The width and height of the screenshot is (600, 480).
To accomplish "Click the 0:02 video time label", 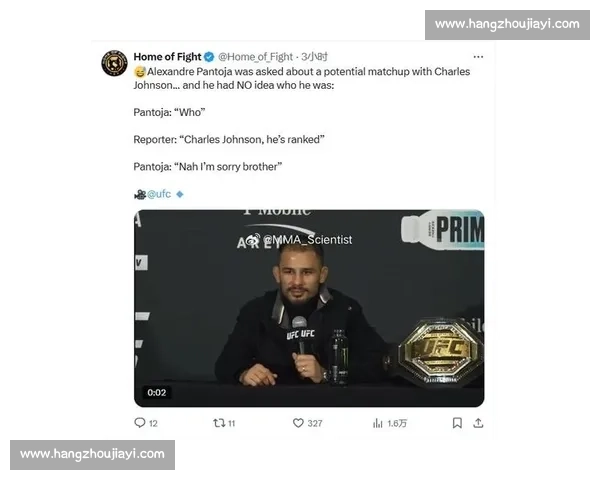I will (x=157, y=392).
